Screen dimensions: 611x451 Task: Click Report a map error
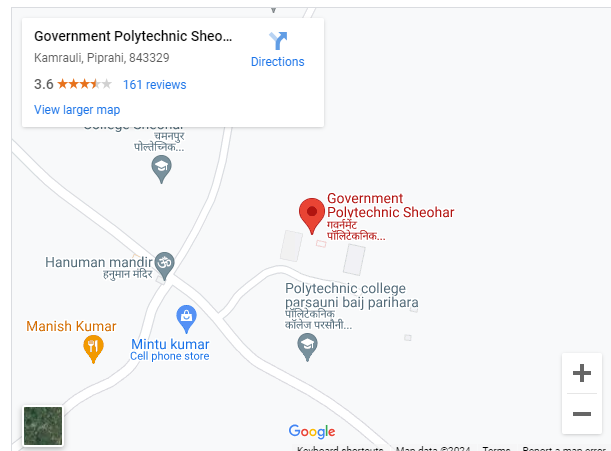(x=564, y=449)
